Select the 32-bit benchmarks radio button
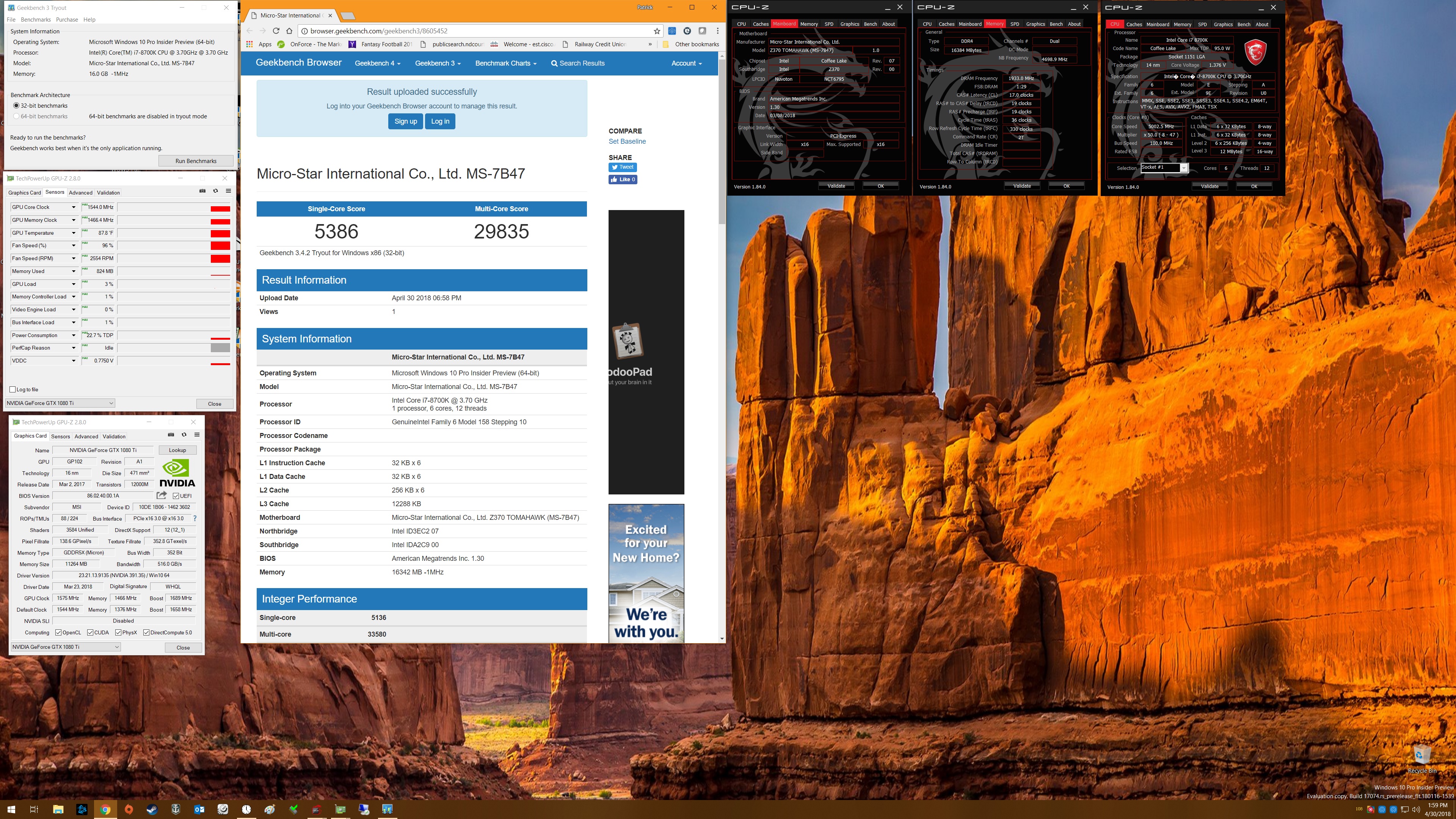This screenshot has width=1456, height=819. tap(16, 106)
